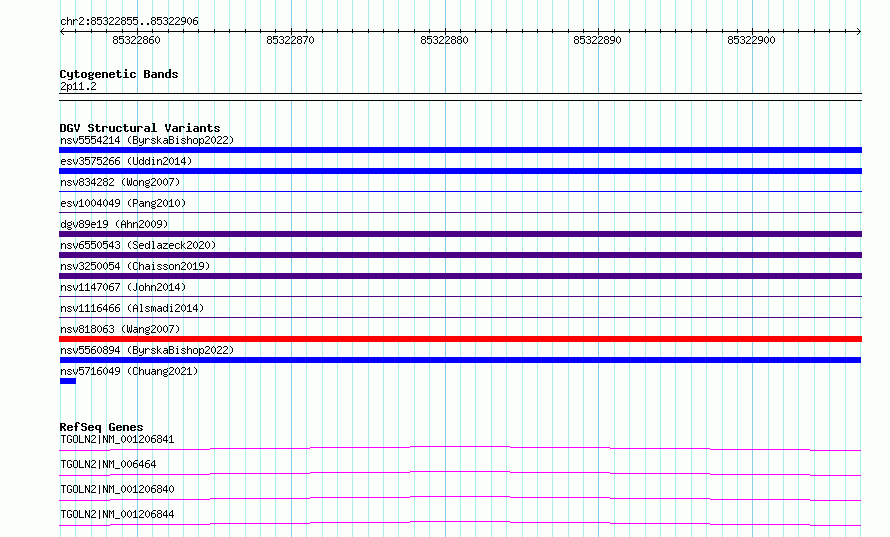Click the RefSeq Genes track title
Viewport: 890px width, 537px height.
101,427
